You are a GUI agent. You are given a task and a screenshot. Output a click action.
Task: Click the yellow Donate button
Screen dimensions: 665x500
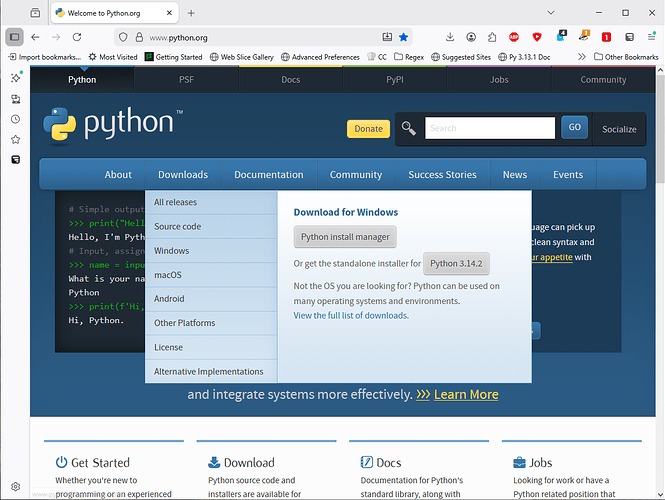(x=369, y=129)
